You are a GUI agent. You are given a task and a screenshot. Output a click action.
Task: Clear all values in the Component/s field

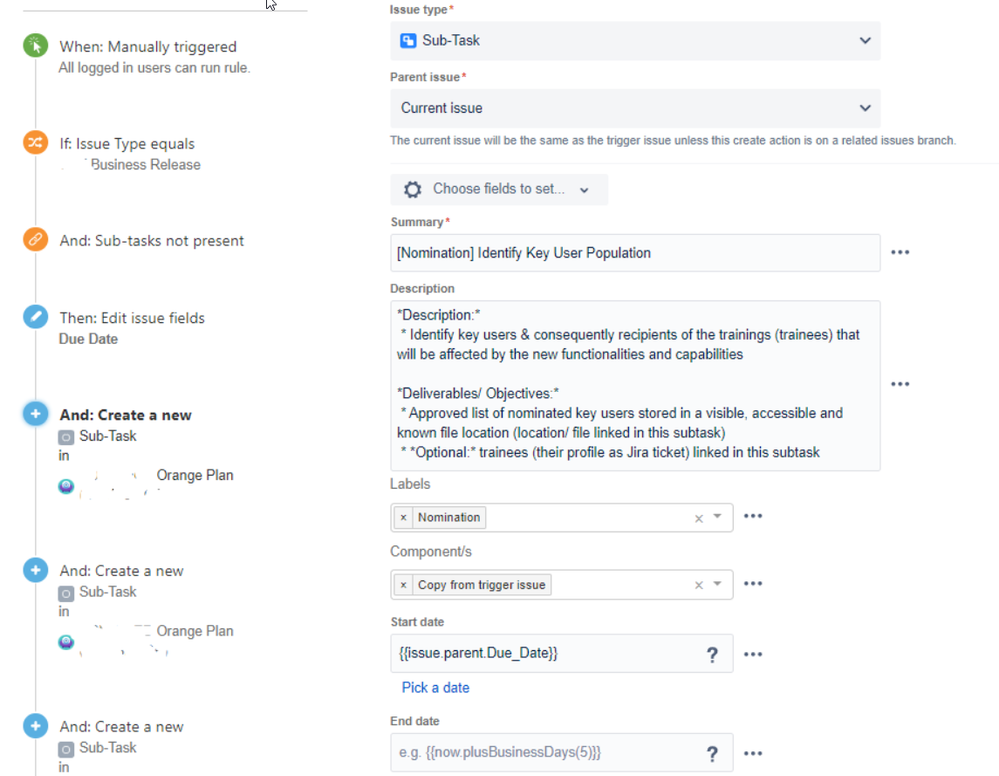point(699,586)
